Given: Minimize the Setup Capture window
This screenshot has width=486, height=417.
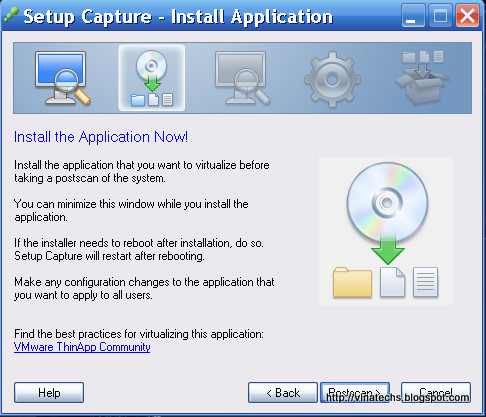Looking at the screenshot, I should [x=413, y=15].
